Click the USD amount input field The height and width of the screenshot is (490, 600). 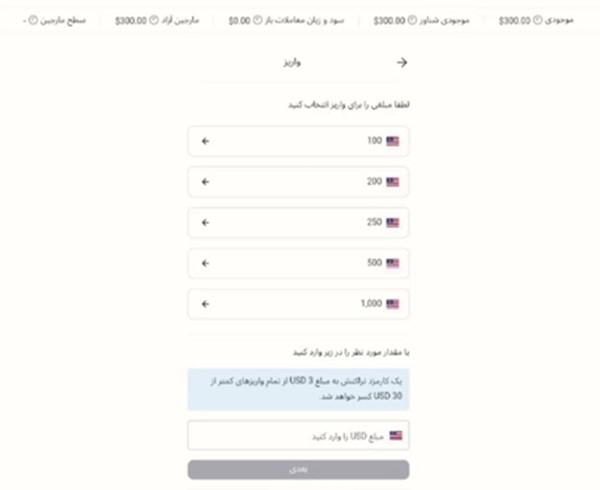(290, 436)
